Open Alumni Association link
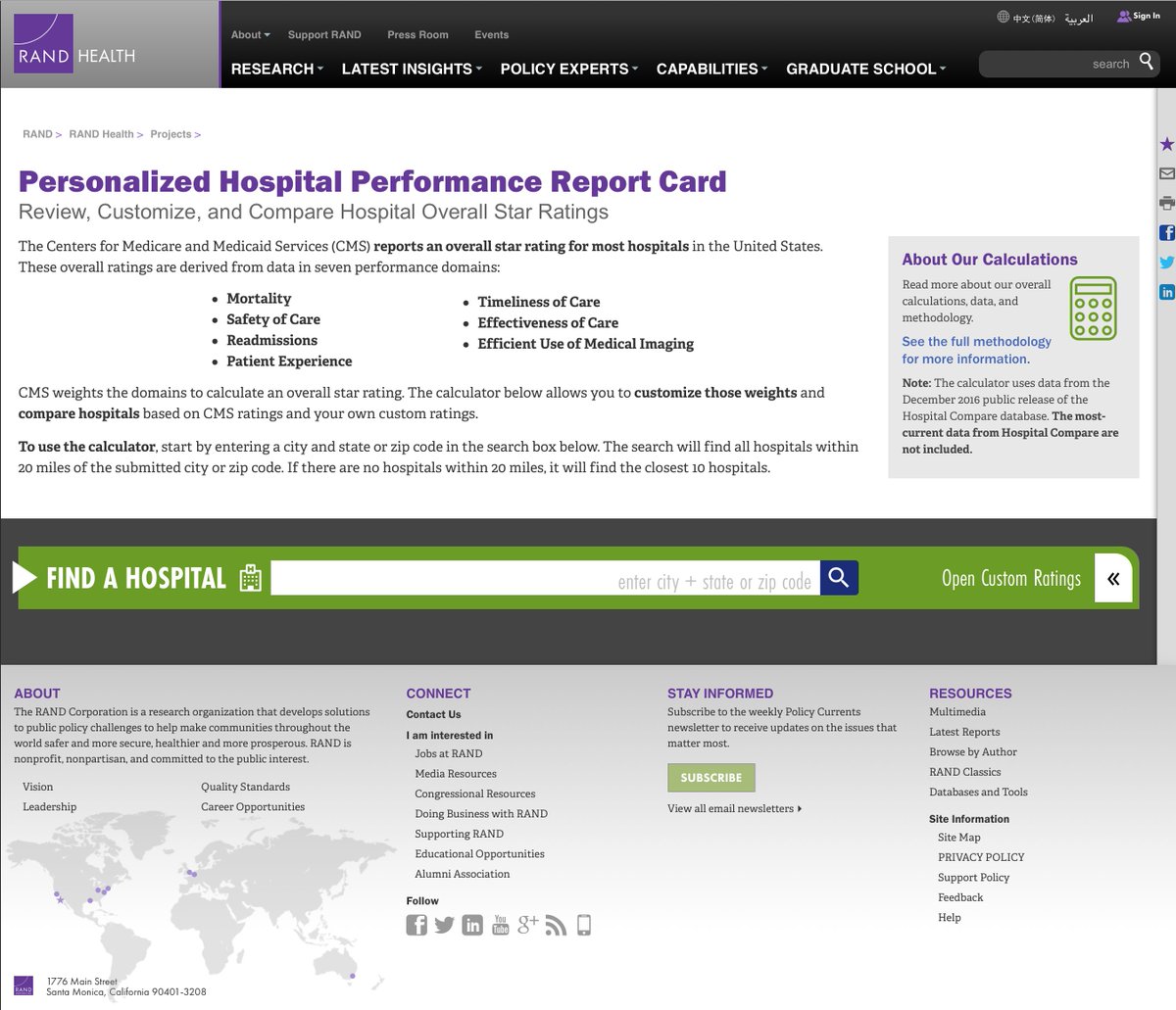This screenshot has height=1010, width=1176. coord(463,874)
